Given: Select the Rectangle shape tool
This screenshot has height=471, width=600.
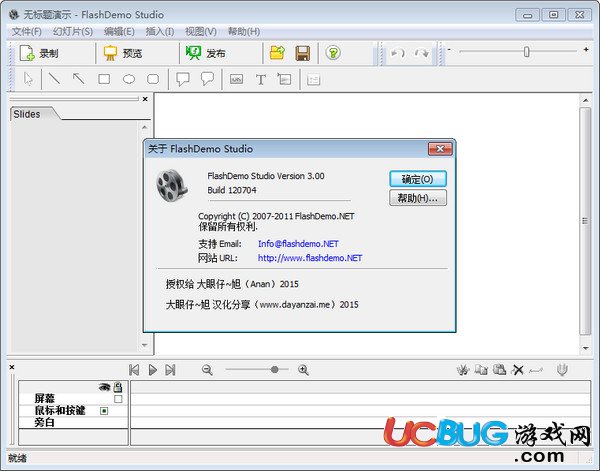Looking at the screenshot, I should coord(104,79).
